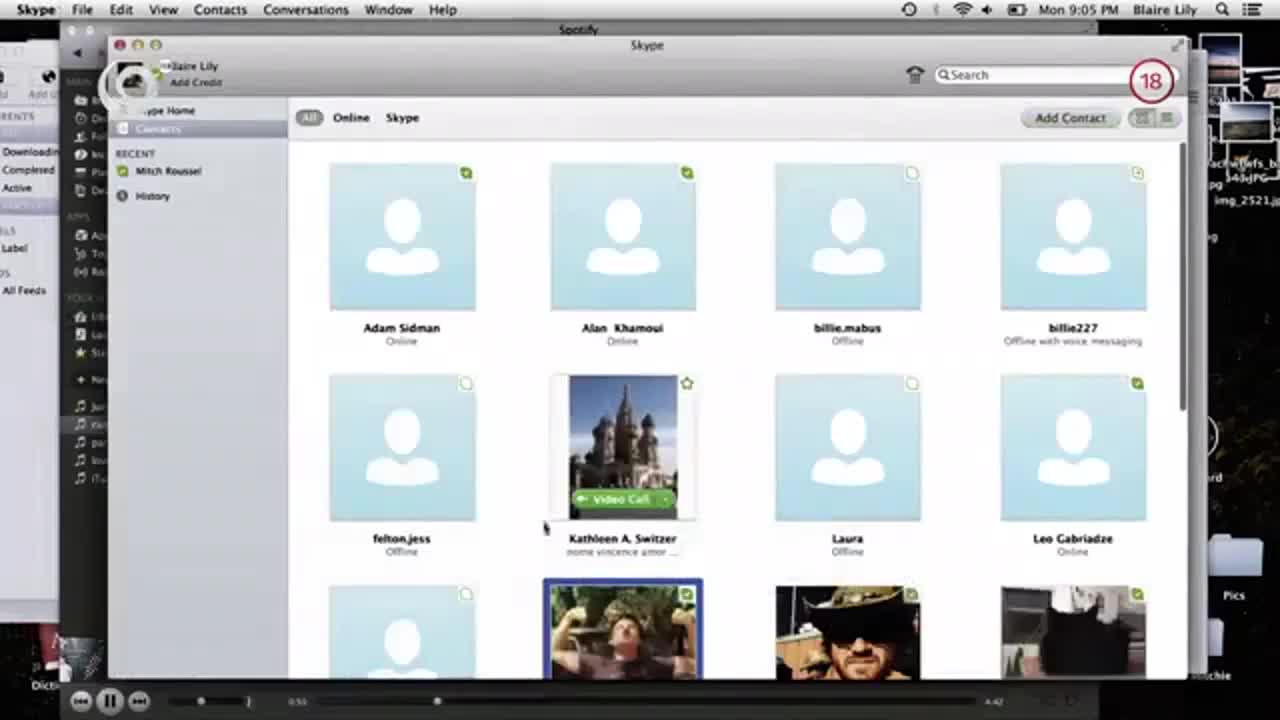Open the Window menu
The height and width of the screenshot is (720, 1280).
coord(389,9)
